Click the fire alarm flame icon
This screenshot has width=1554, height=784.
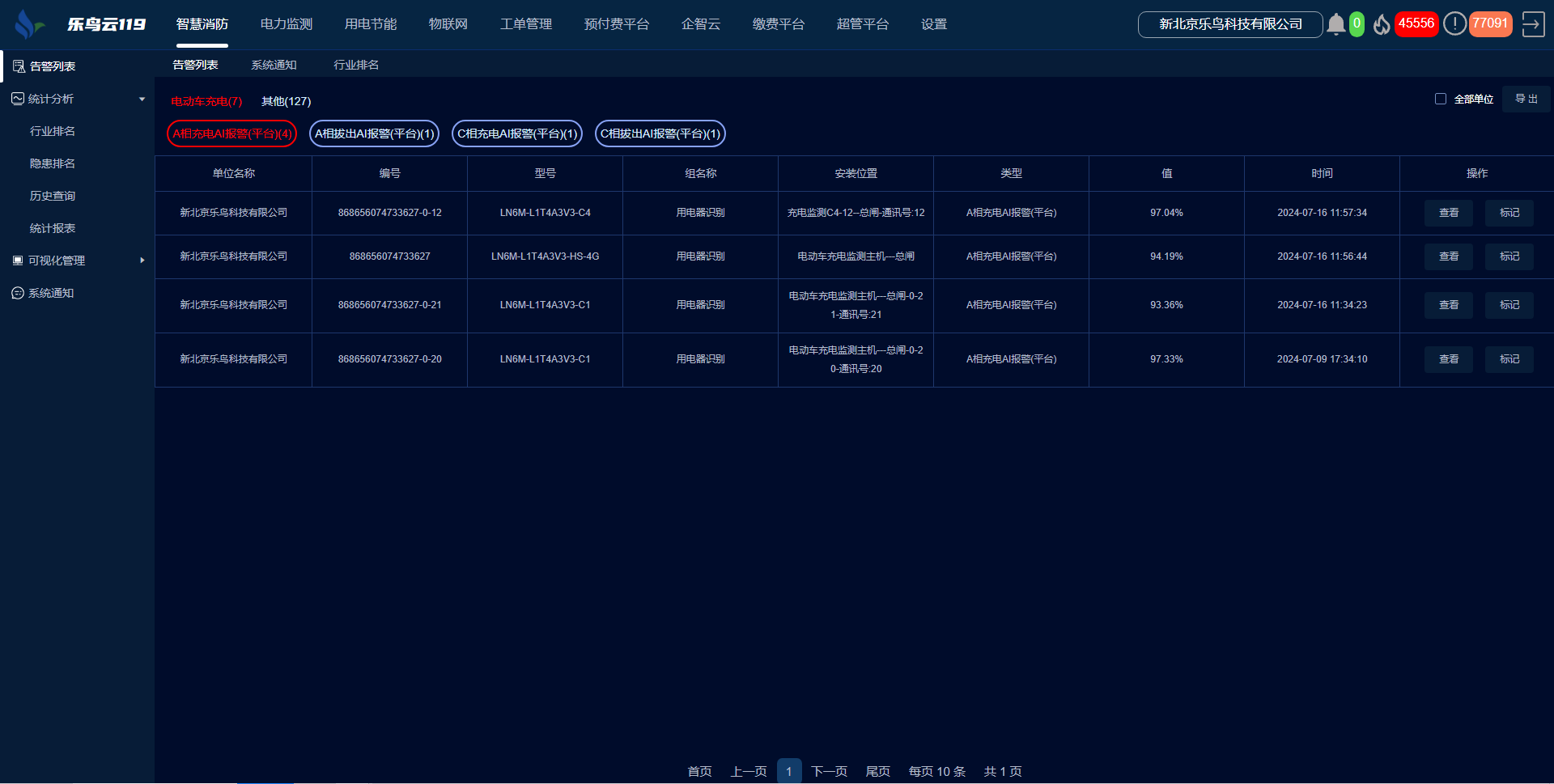click(x=1382, y=24)
